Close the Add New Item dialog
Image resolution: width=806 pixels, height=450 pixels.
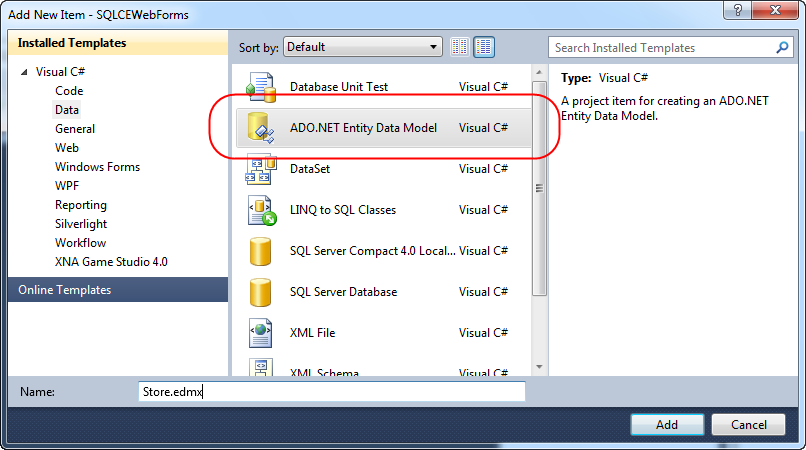point(775,10)
